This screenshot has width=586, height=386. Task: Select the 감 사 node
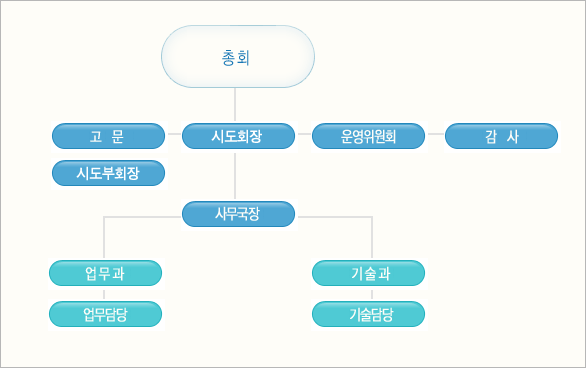coord(502,136)
